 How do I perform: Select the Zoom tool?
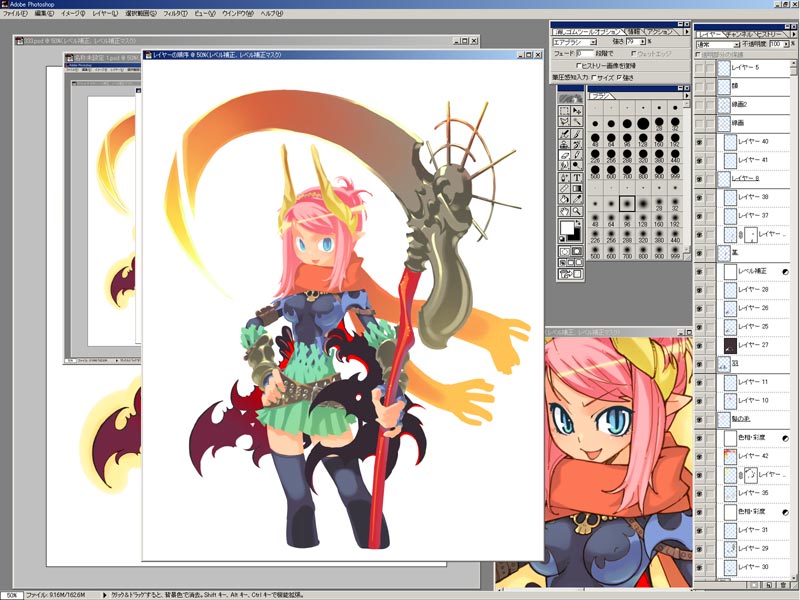pyautogui.click(x=577, y=211)
